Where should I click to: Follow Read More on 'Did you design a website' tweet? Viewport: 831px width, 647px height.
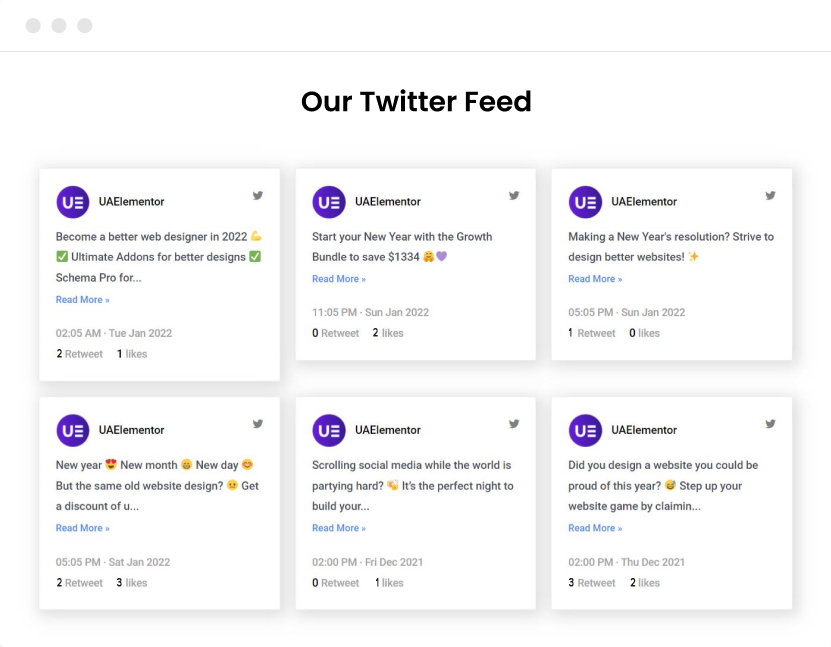click(595, 528)
